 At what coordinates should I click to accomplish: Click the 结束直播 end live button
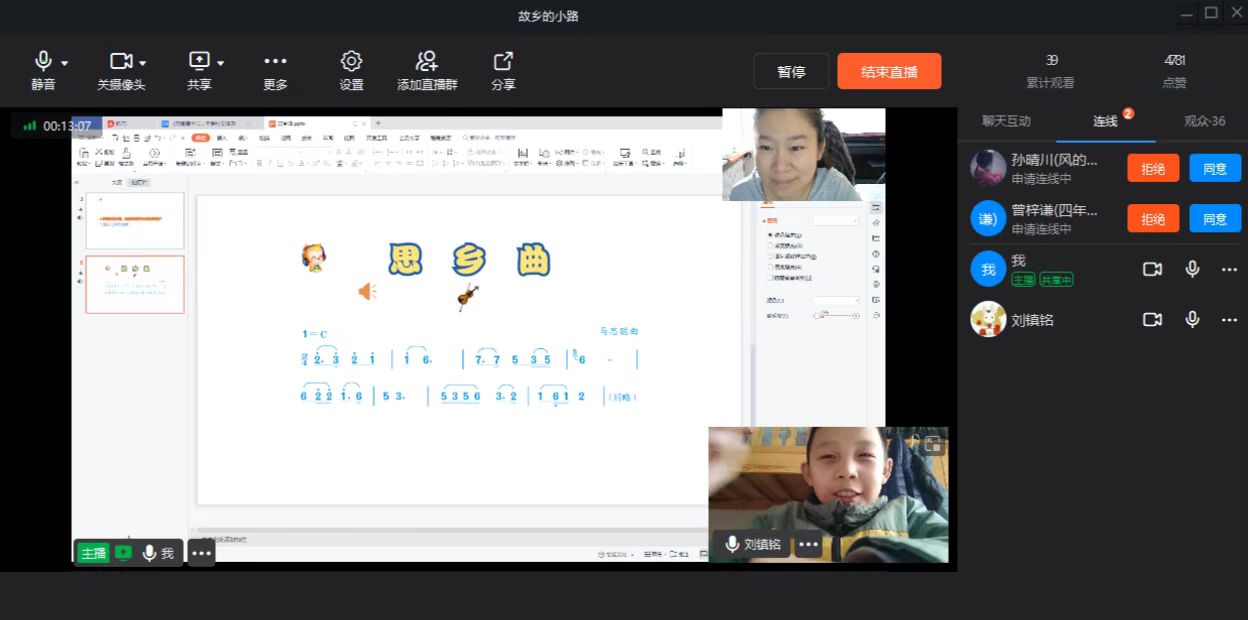[889, 71]
